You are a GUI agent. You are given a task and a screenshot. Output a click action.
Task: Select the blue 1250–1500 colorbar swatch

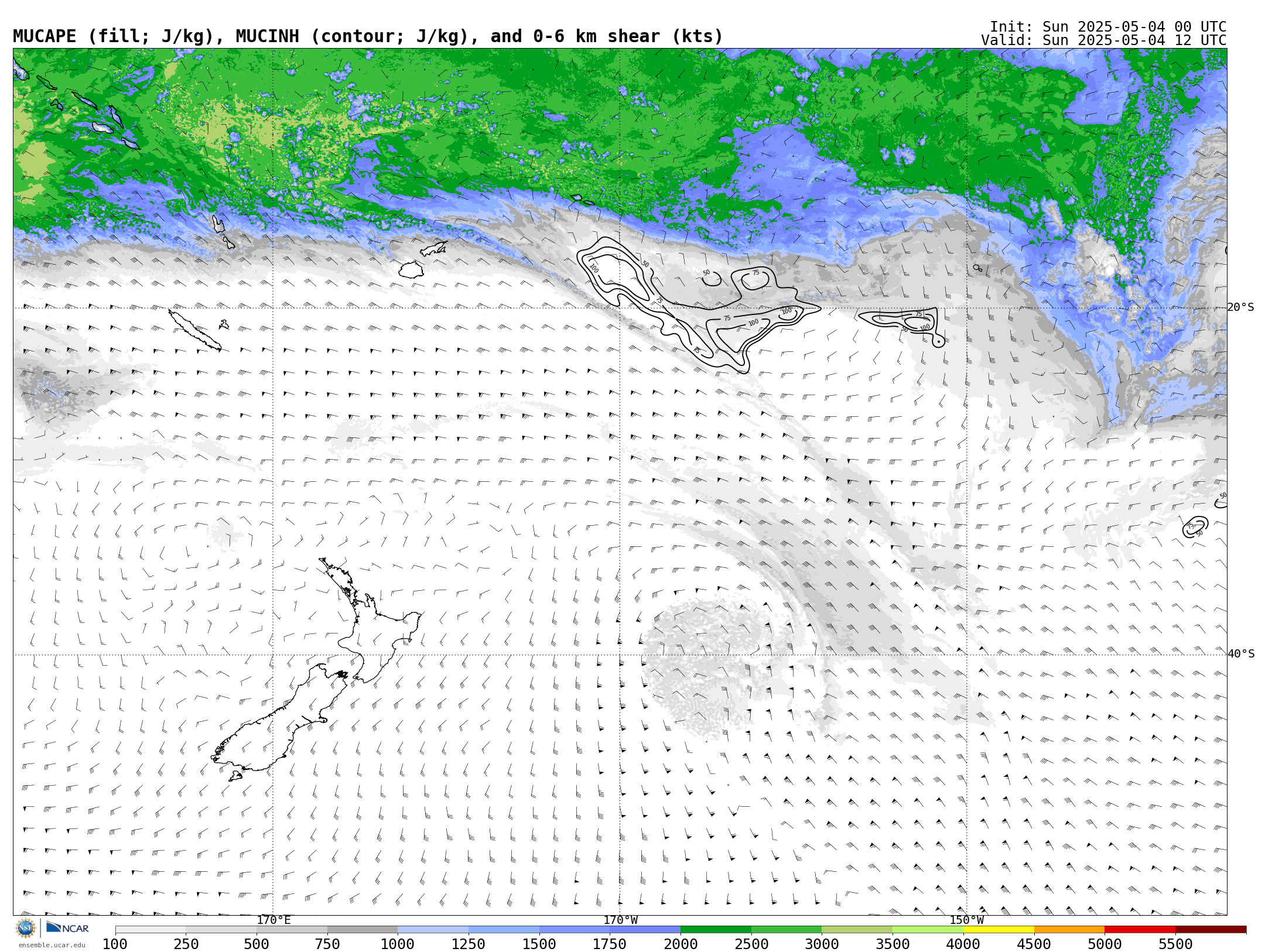click(x=504, y=930)
